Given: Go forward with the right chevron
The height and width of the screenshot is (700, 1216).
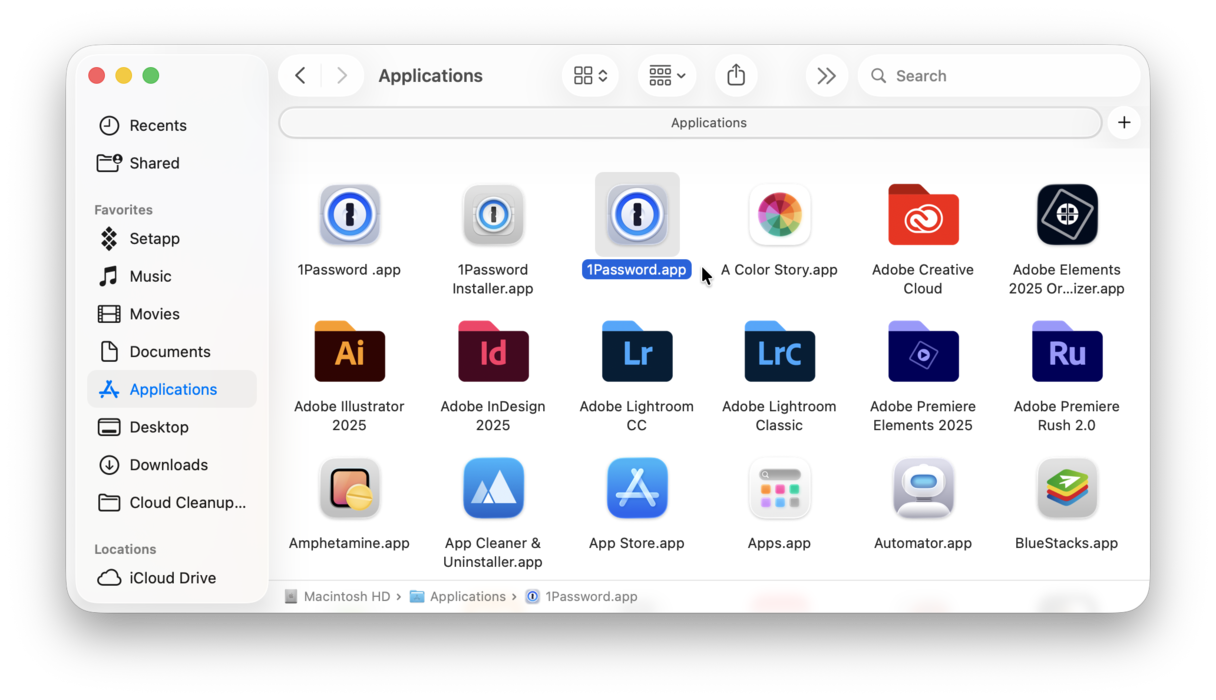Looking at the screenshot, I should 342,75.
